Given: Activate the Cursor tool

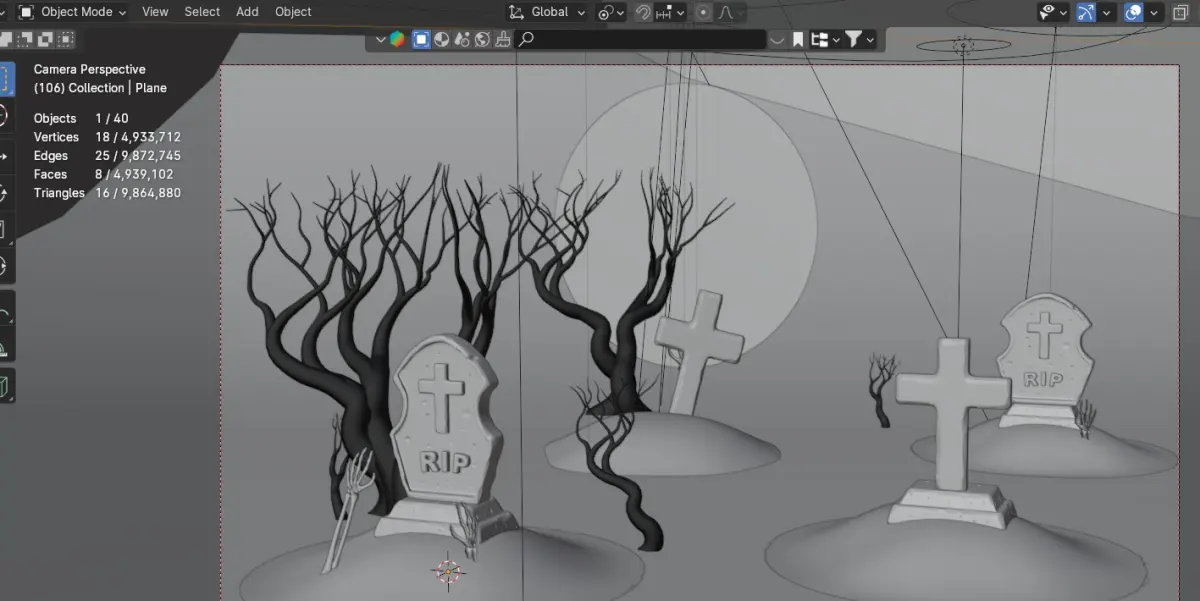Looking at the screenshot, I should pyautogui.click(x=6, y=116).
